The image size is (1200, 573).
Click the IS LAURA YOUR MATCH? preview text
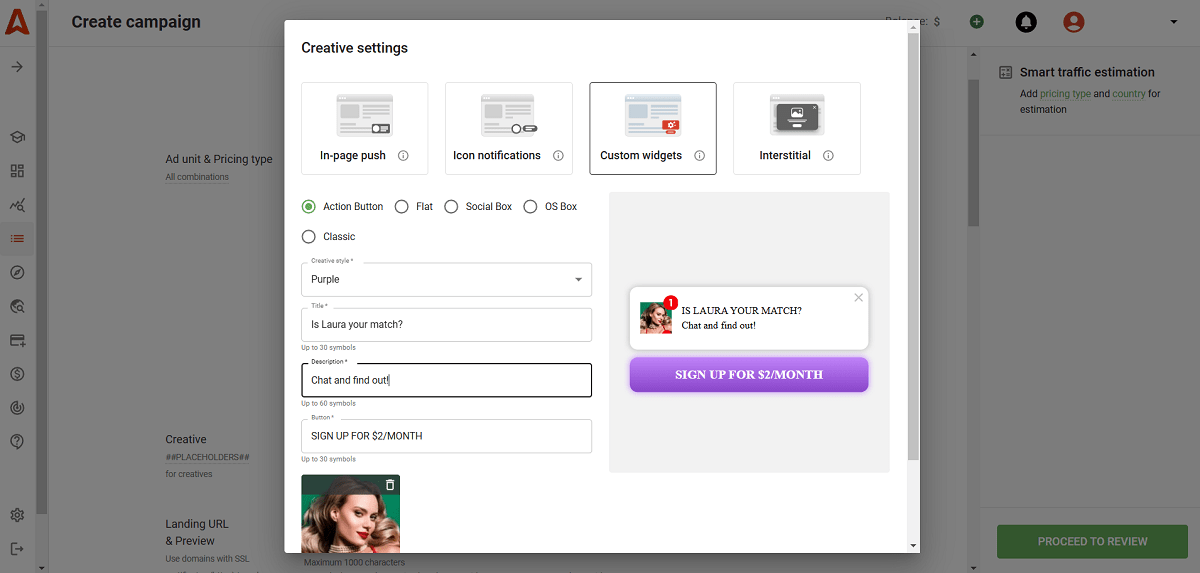[741, 311]
